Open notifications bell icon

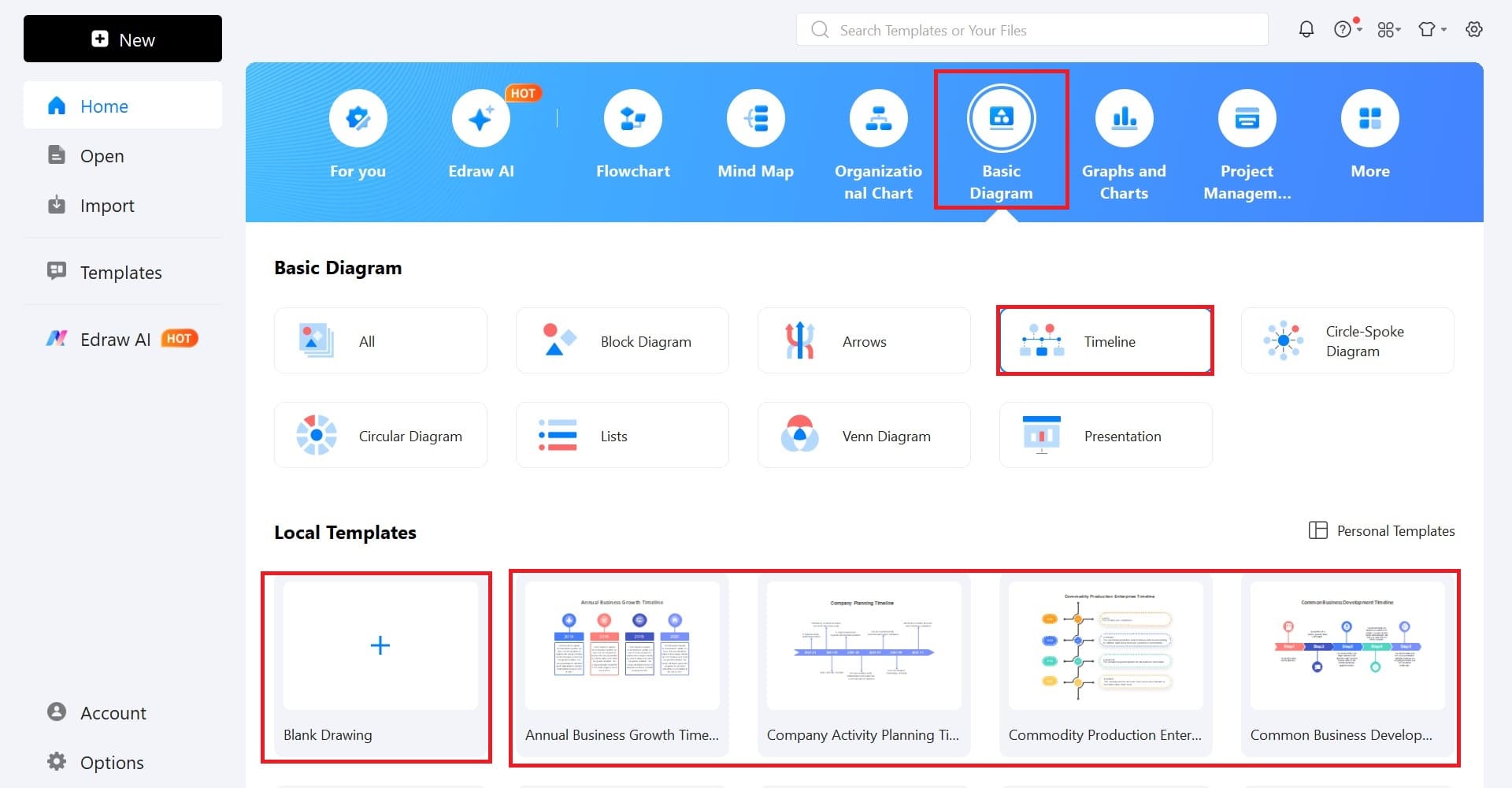point(1306,30)
